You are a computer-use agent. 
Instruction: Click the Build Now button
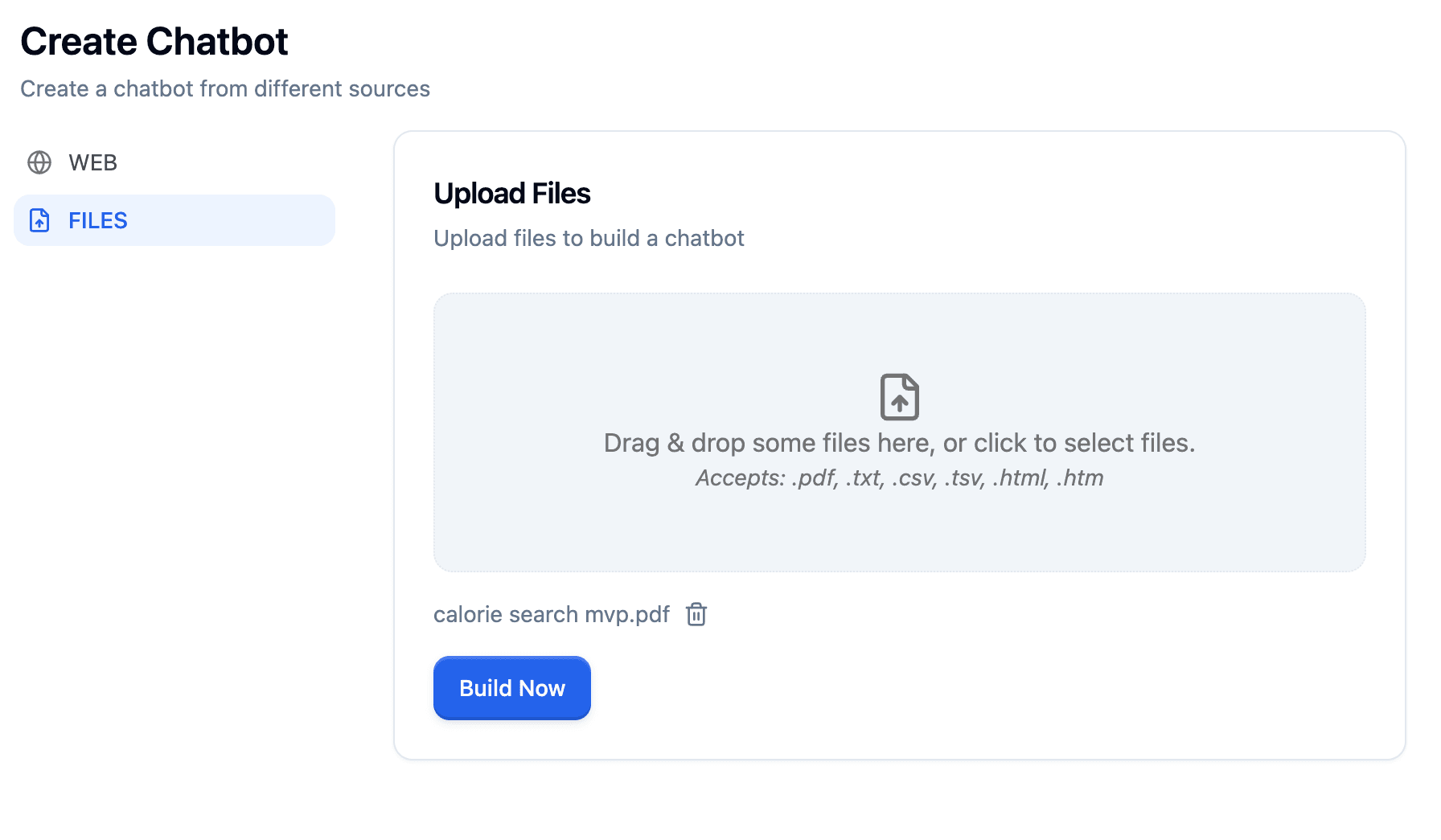coord(512,688)
